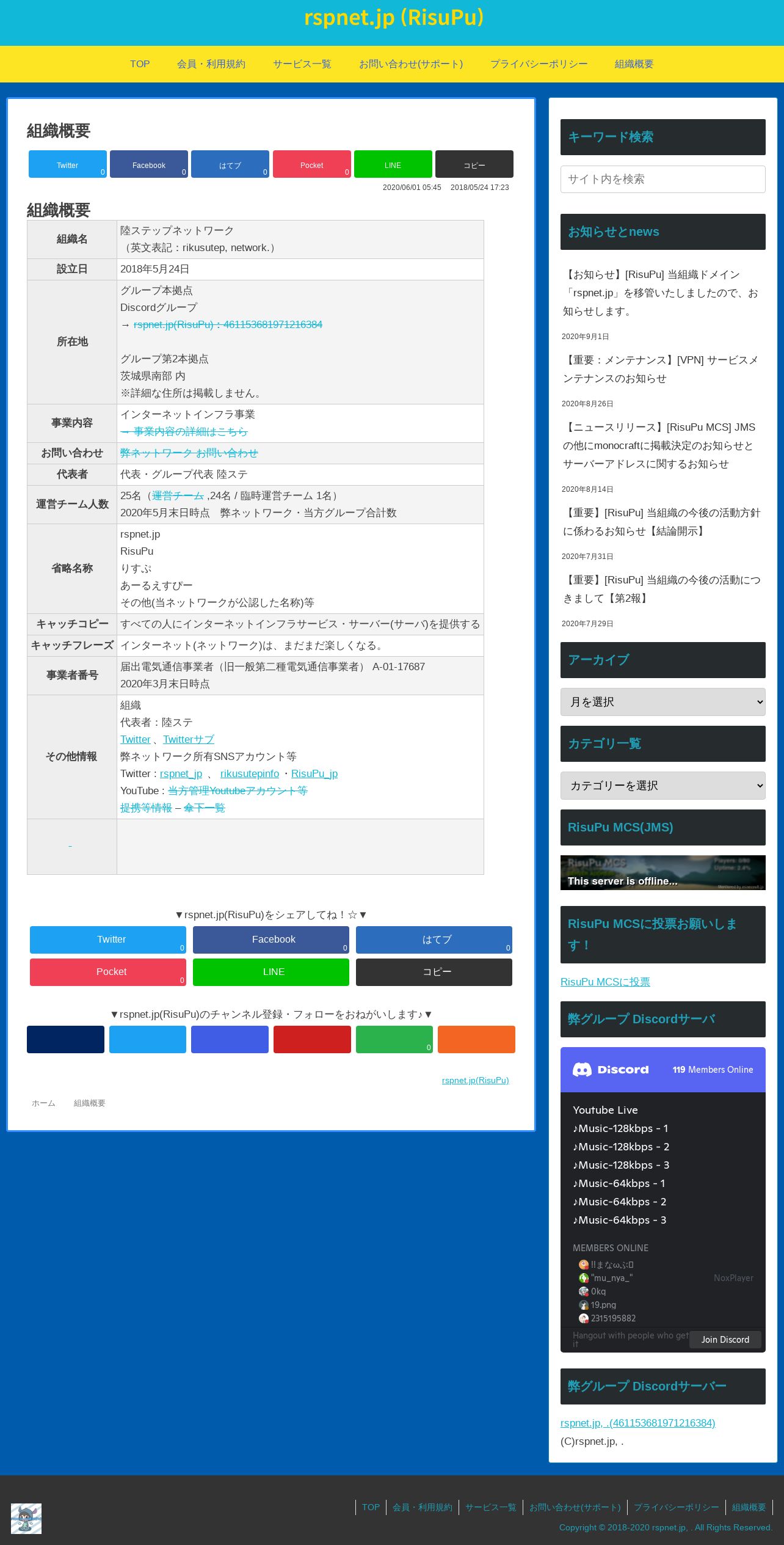Select the Youtube Live channel in the Discord widget
The image size is (784, 1545).
click(x=605, y=1110)
